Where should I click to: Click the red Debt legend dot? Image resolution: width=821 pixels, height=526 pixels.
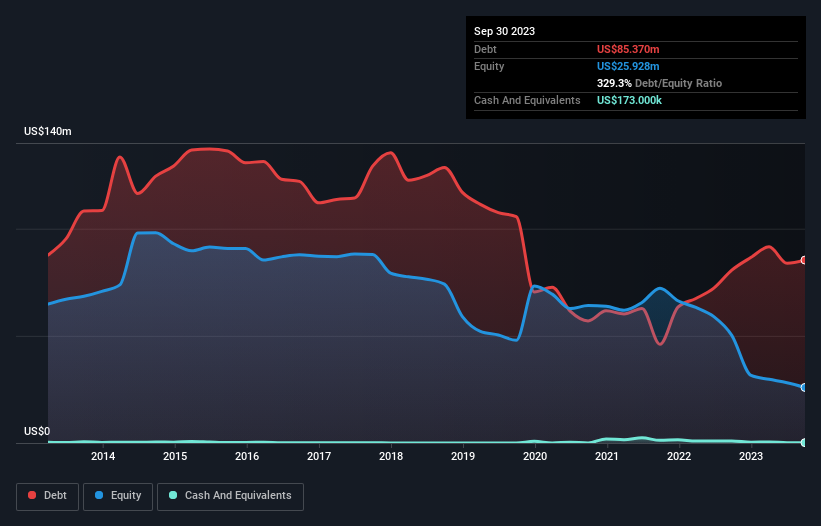coord(32,495)
